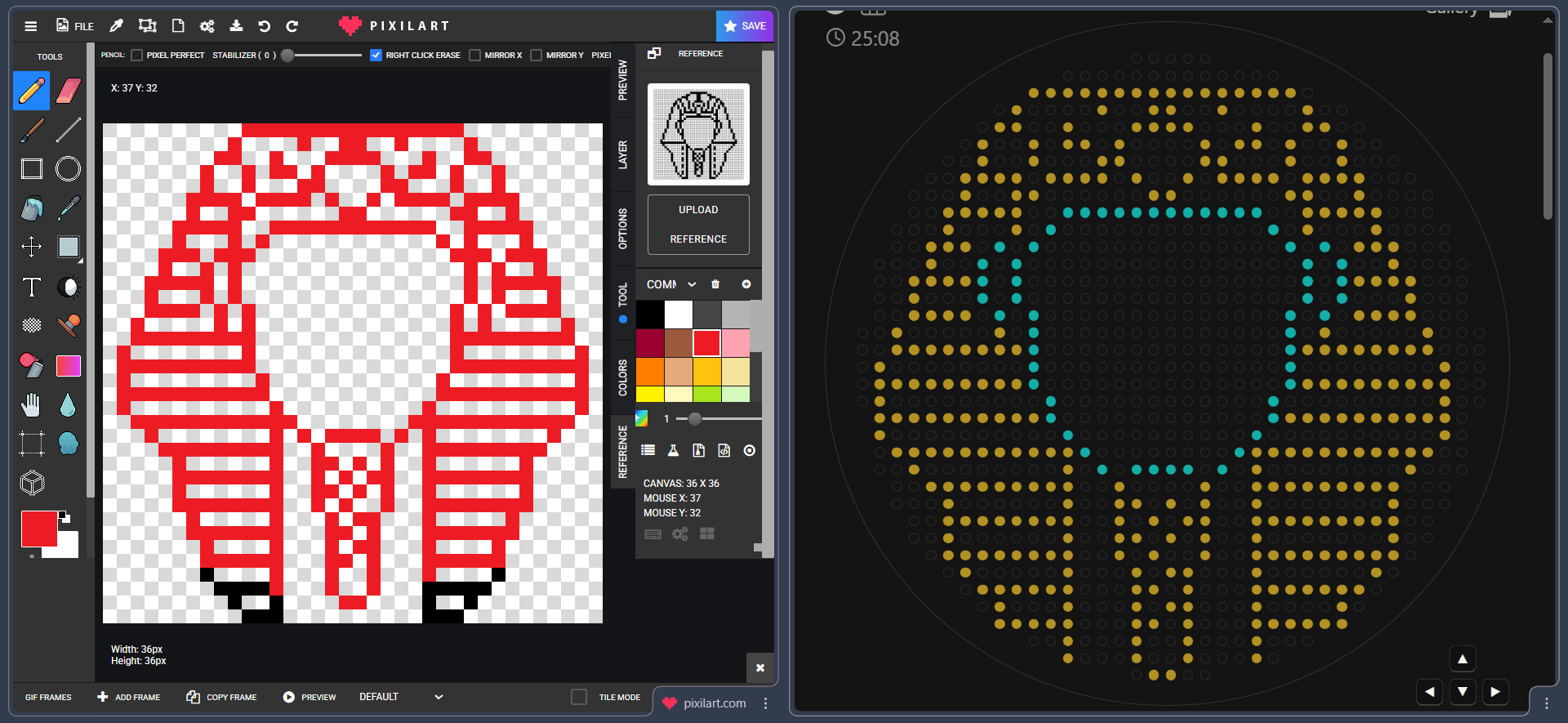1568x723 pixels.
Task: Activate the Hand pan tool
Action: coord(32,404)
